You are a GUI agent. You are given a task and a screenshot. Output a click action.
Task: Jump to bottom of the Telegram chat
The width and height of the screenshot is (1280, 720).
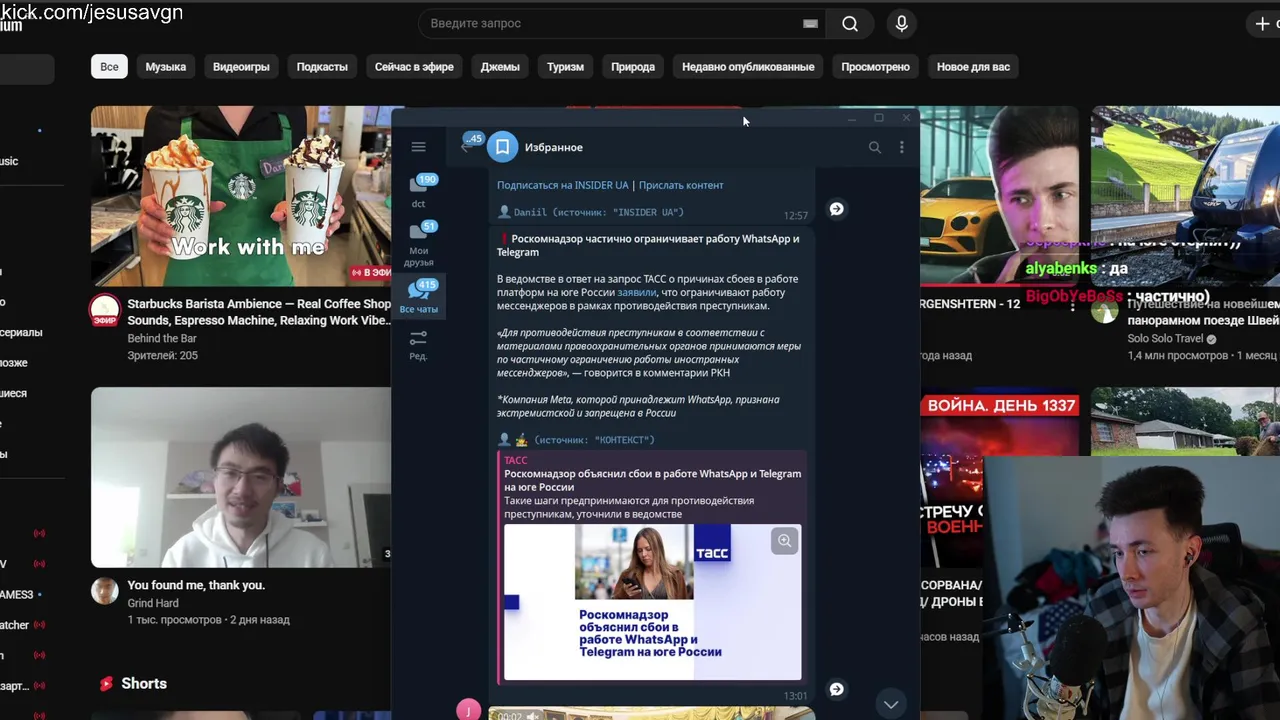(x=890, y=704)
